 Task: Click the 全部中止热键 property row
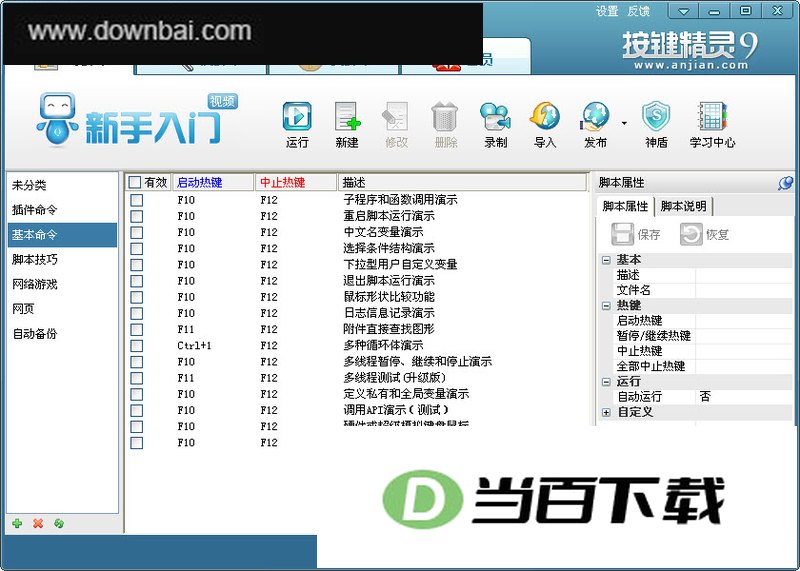point(703,366)
